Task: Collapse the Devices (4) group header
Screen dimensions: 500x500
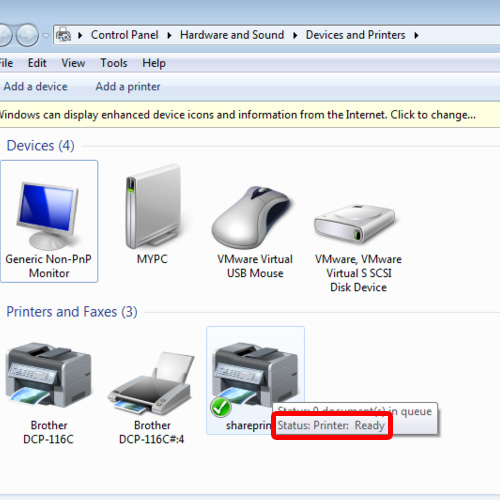Action: [40, 146]
